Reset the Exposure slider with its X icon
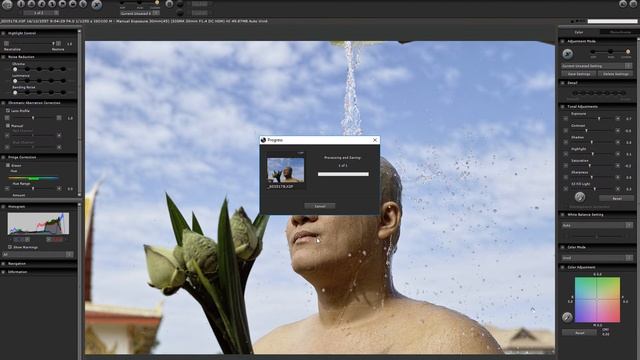The image size is (640, 360). pos(618,118)
